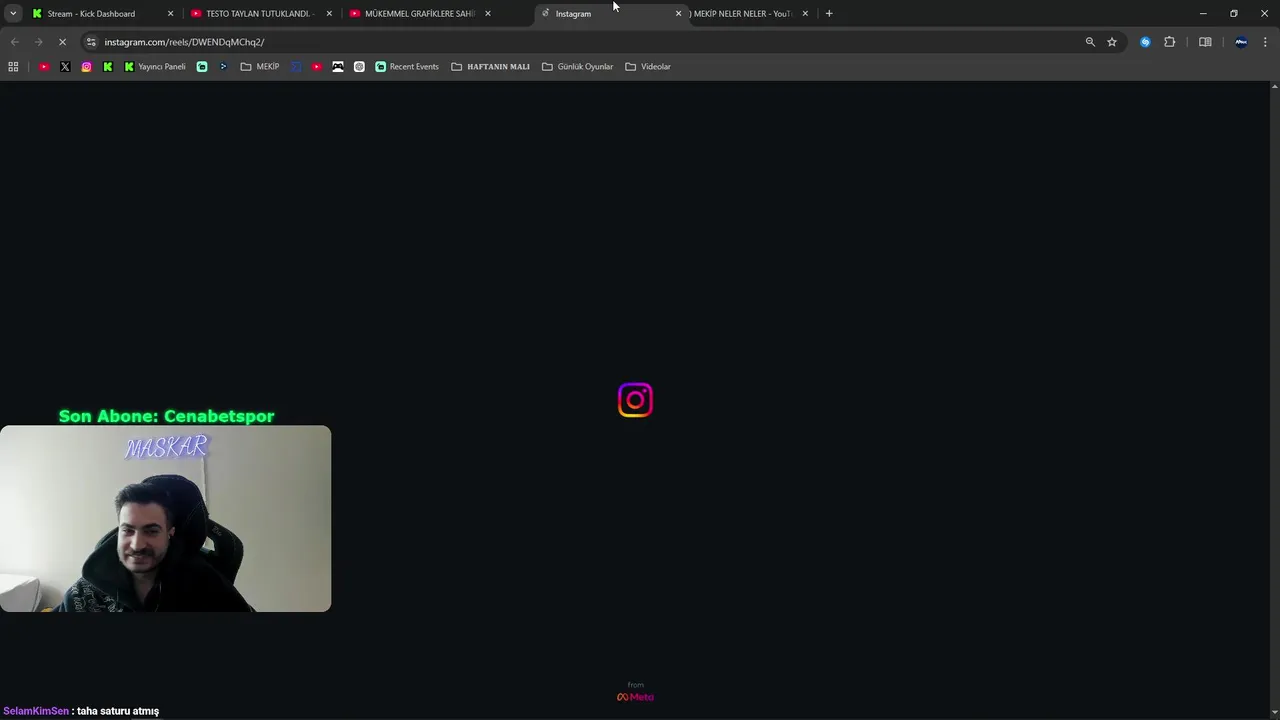Image resolution: width=1280 pixels, height=720 pixels.
Task: Open the Kick bookmark icon
Action: point(108,67)
